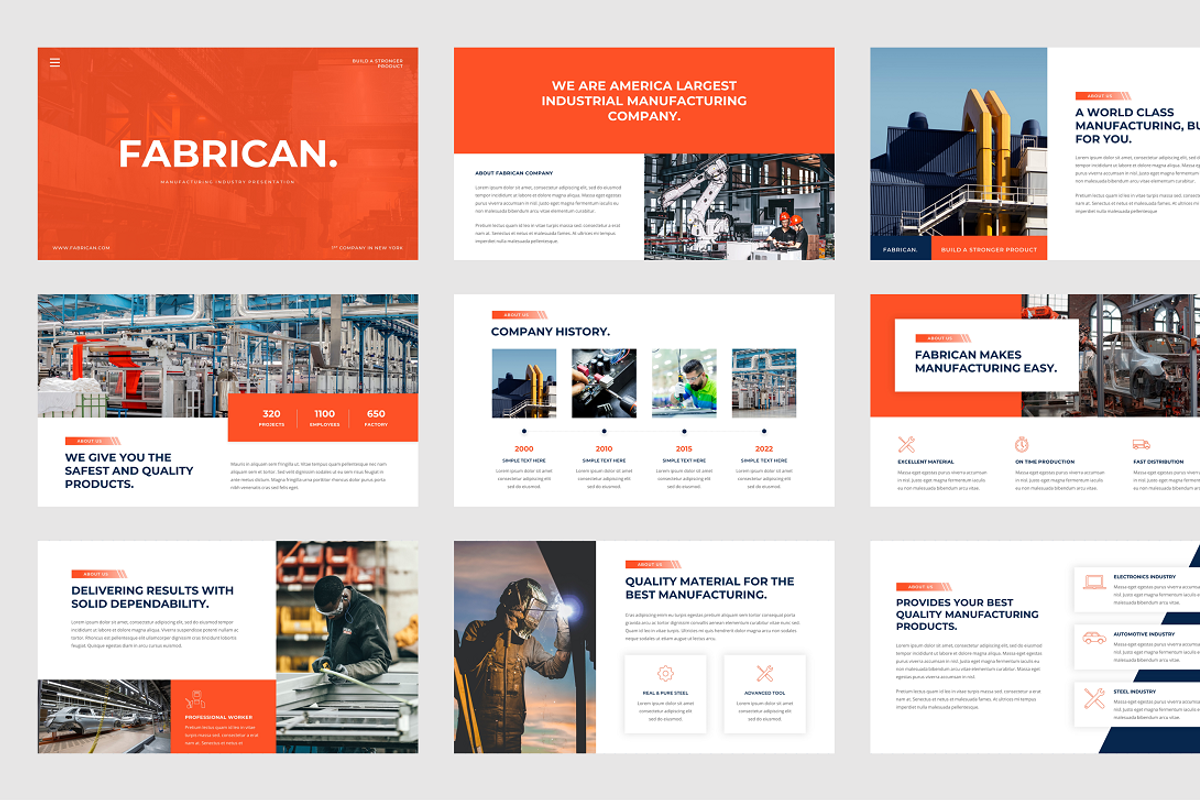1200x800 pixels.
Task: Click the 2022 timeline dot in Company History
Action: coord(764,431)
